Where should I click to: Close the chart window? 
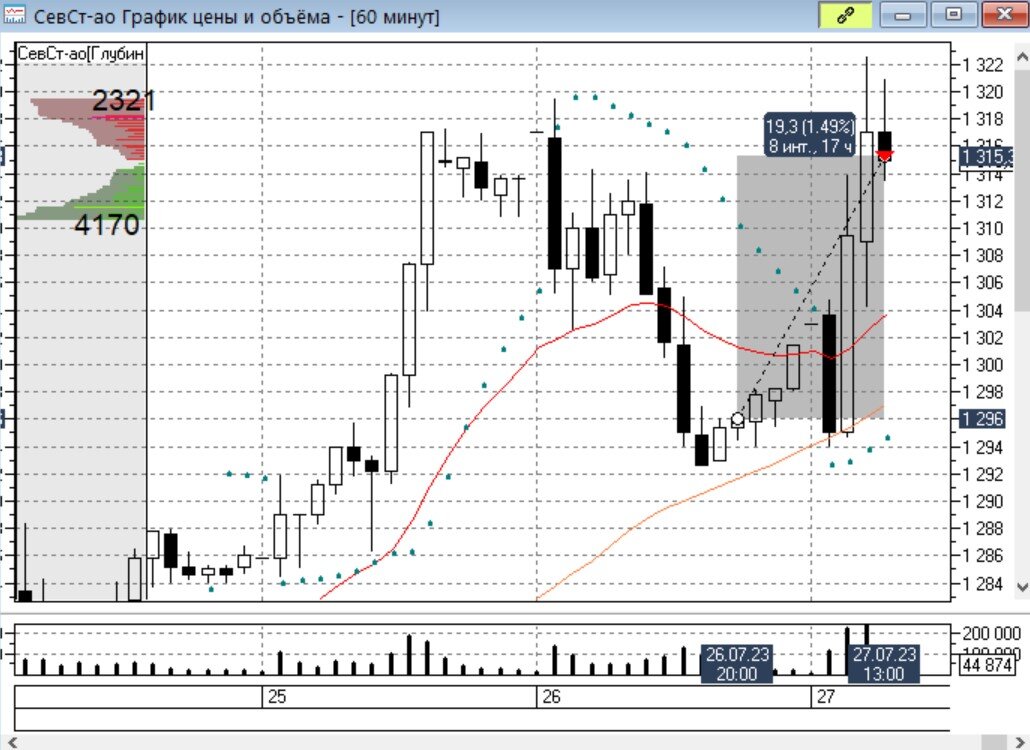[1005, 16]
